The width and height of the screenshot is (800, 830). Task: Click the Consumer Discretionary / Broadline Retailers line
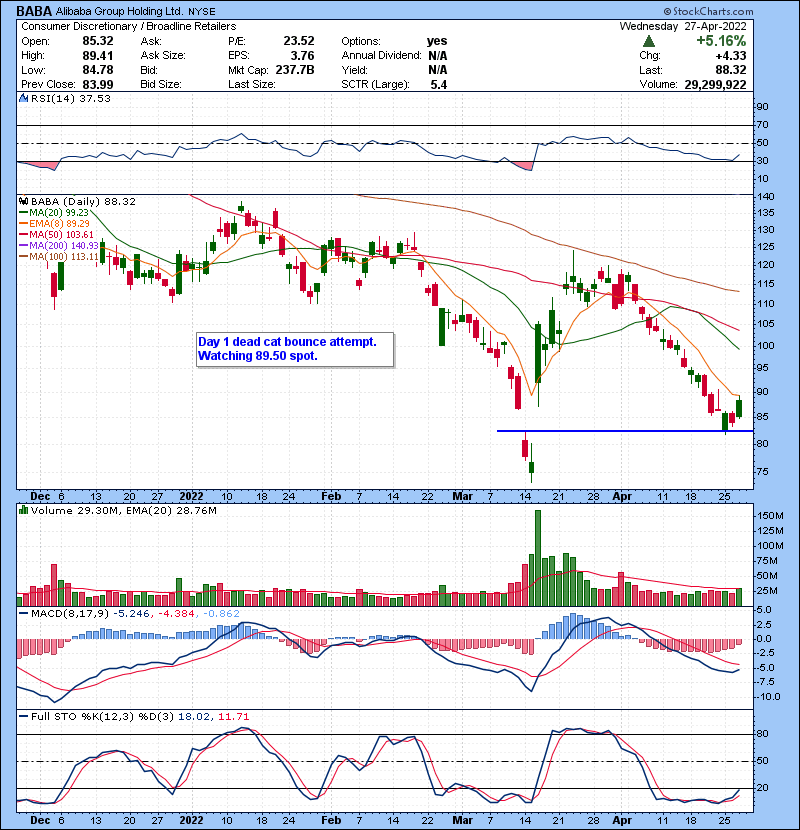129,26
